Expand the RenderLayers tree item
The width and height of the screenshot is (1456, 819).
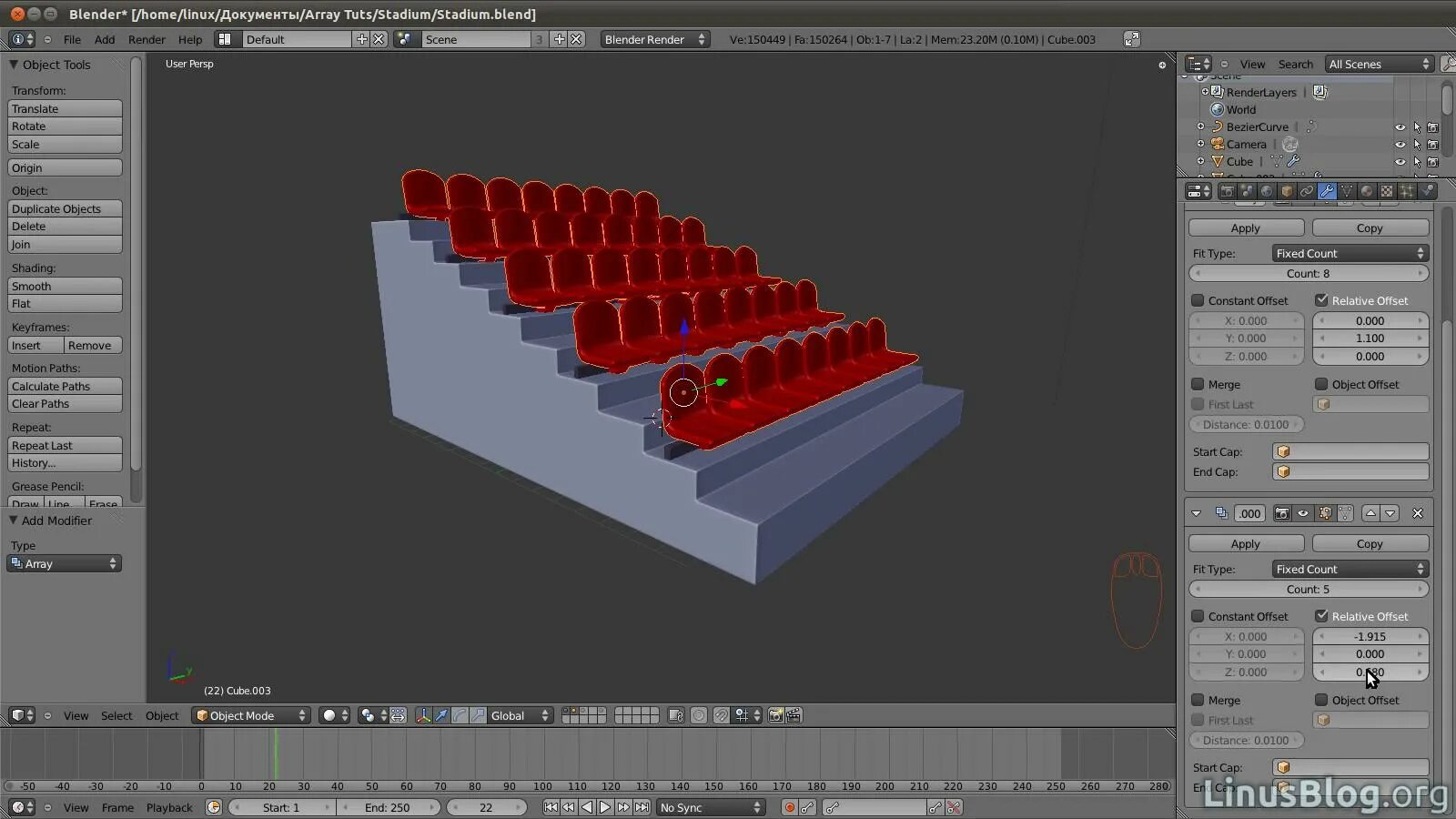tap(1205, 92)
